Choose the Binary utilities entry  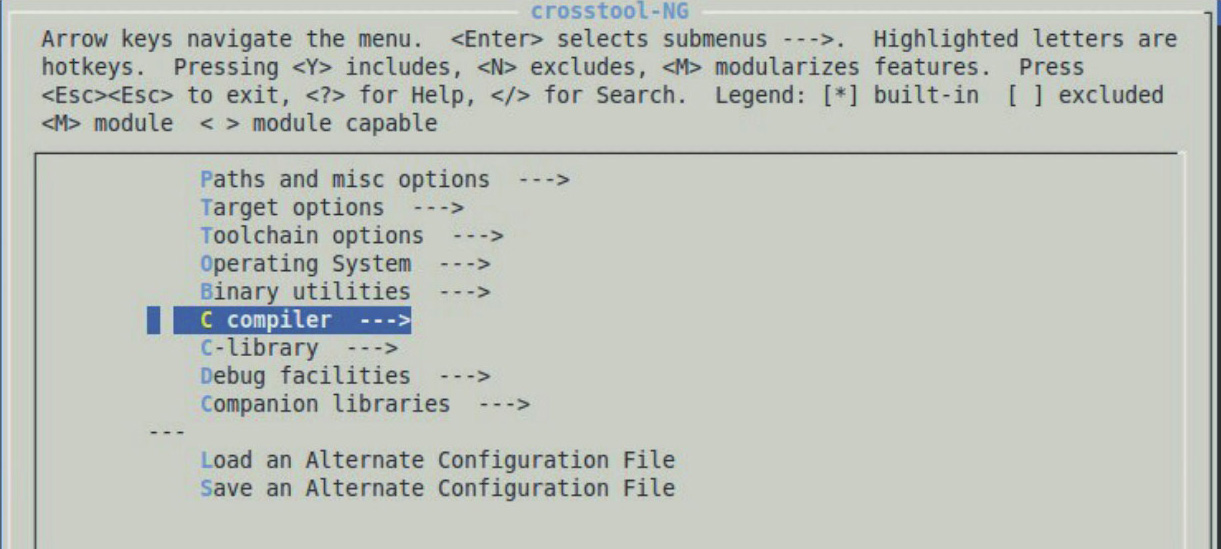[x=305, y=292]
